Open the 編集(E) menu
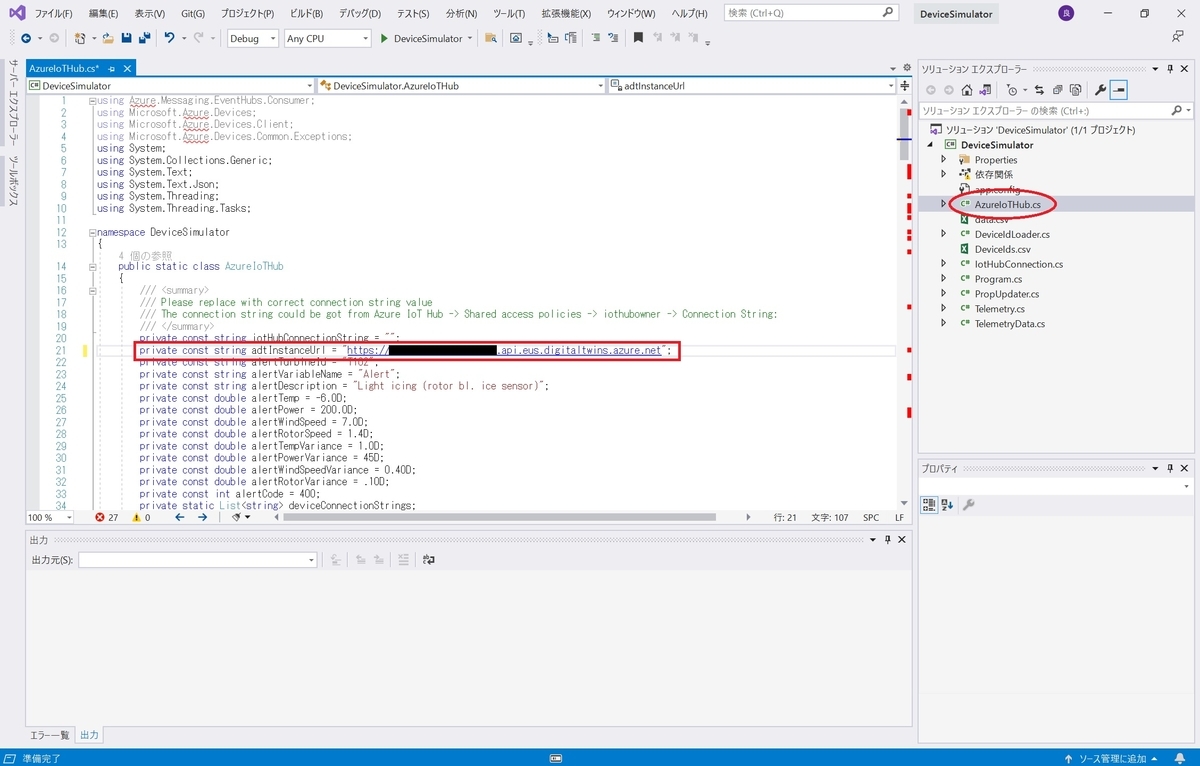This screenshot has width=1200, height=766. (103, 14)
